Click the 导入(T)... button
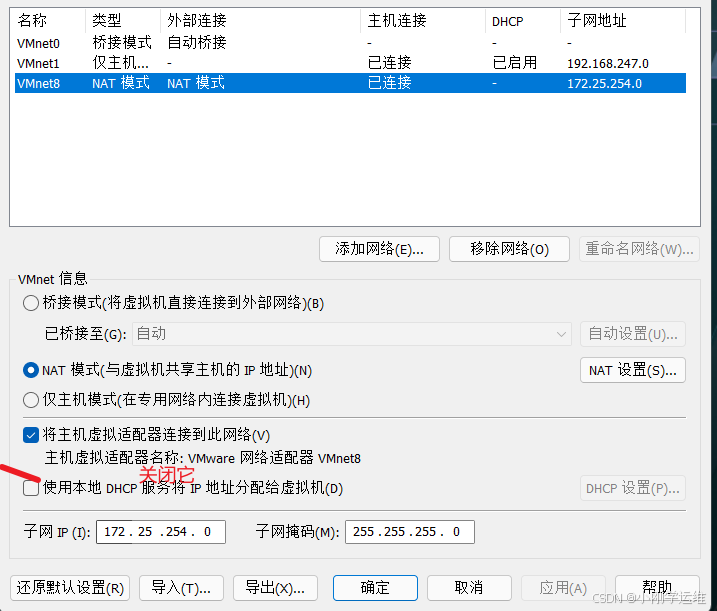This screenshot has width=717, height=611. coord(181,588)
